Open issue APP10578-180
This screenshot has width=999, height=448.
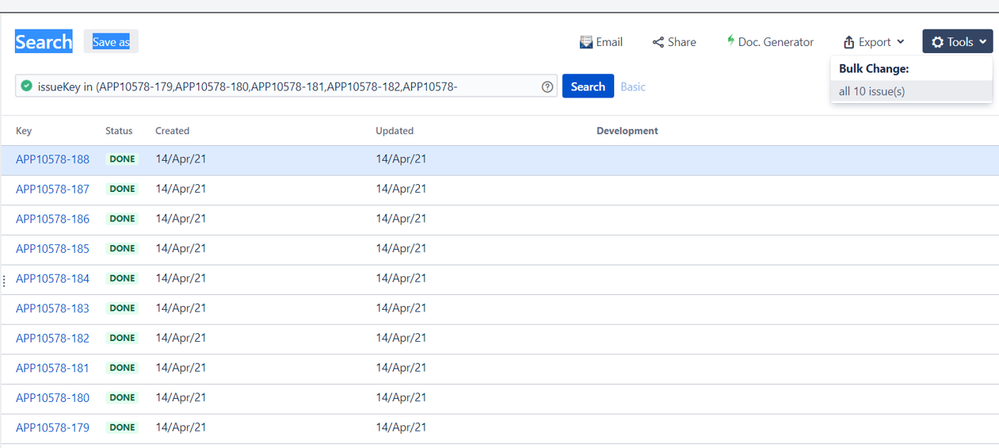coord(52,398)
